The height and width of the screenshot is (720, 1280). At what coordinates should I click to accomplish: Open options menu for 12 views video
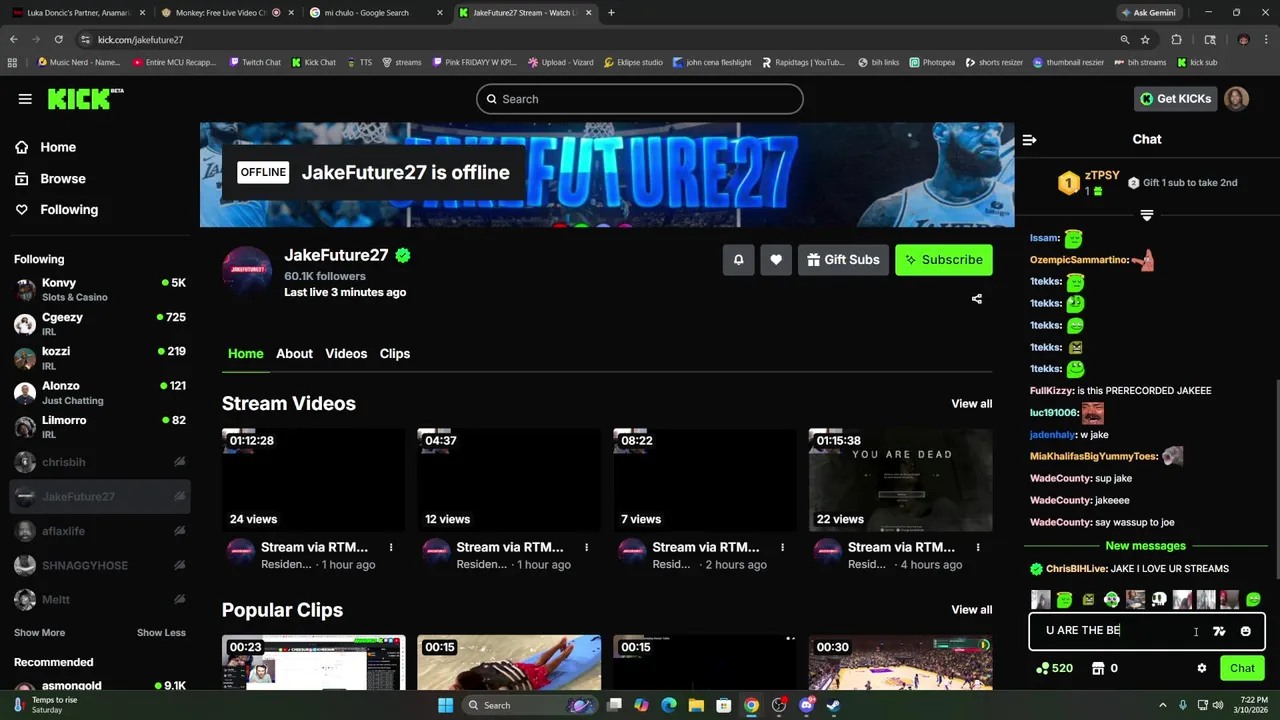pyautogui.click(x=587, y=547)
